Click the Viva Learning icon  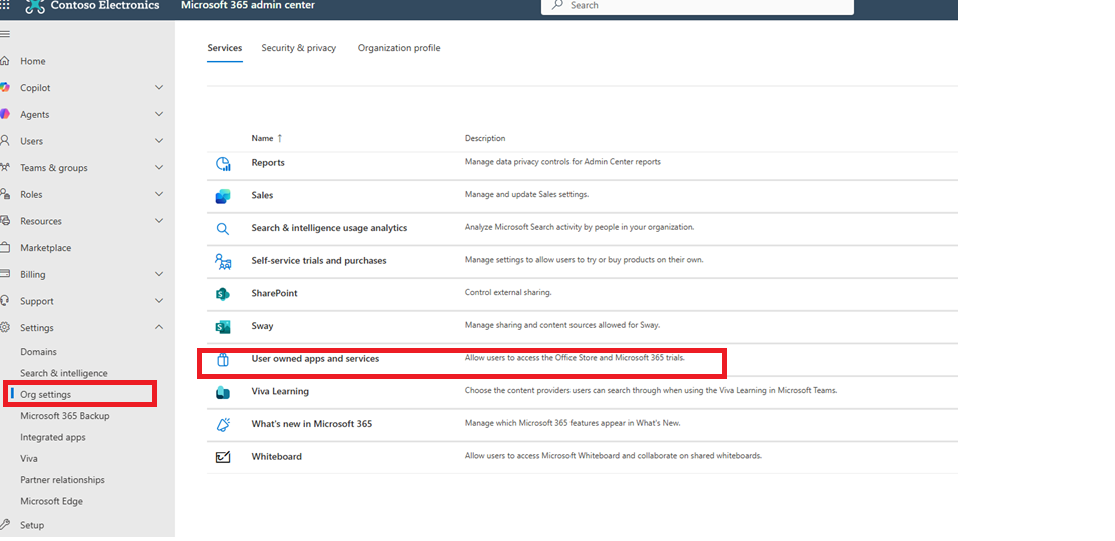coord(223,392)
